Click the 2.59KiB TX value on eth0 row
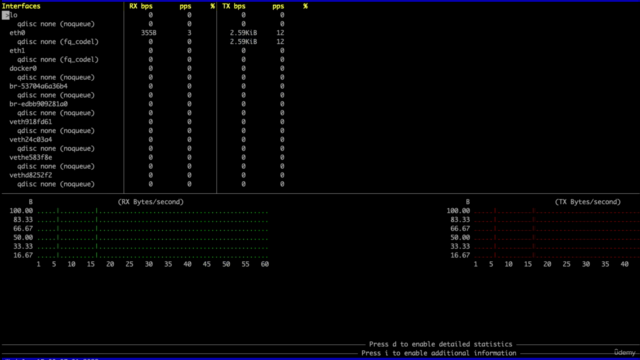This screenshot has height=360, width=640. (x=243, y=33)
